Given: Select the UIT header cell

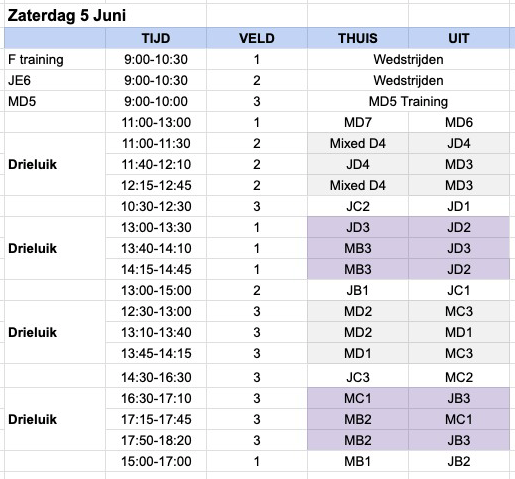Looking at the screenshot, I should click(x=459, y=38).
